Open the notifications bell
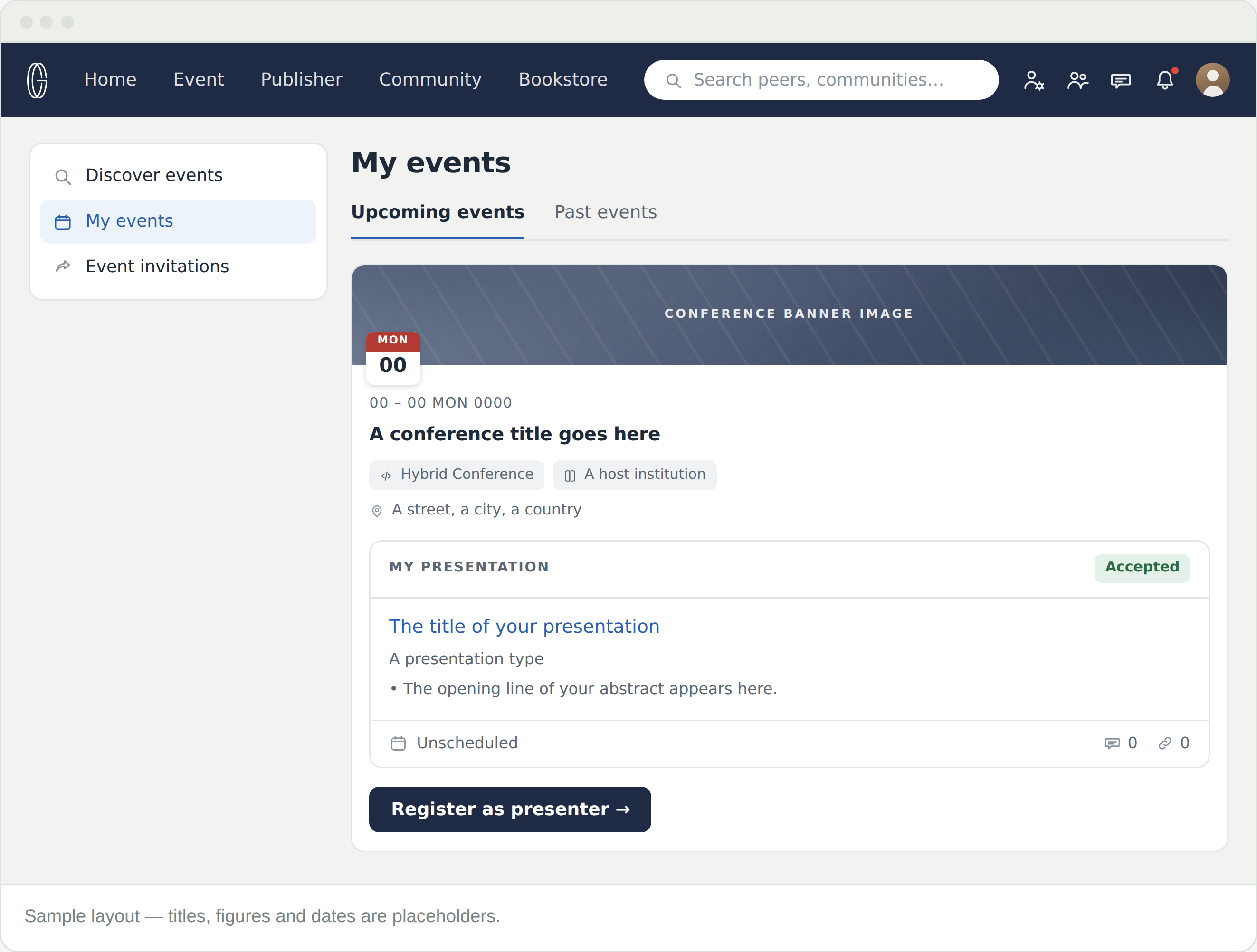1257x952 pixels. 1165,79
